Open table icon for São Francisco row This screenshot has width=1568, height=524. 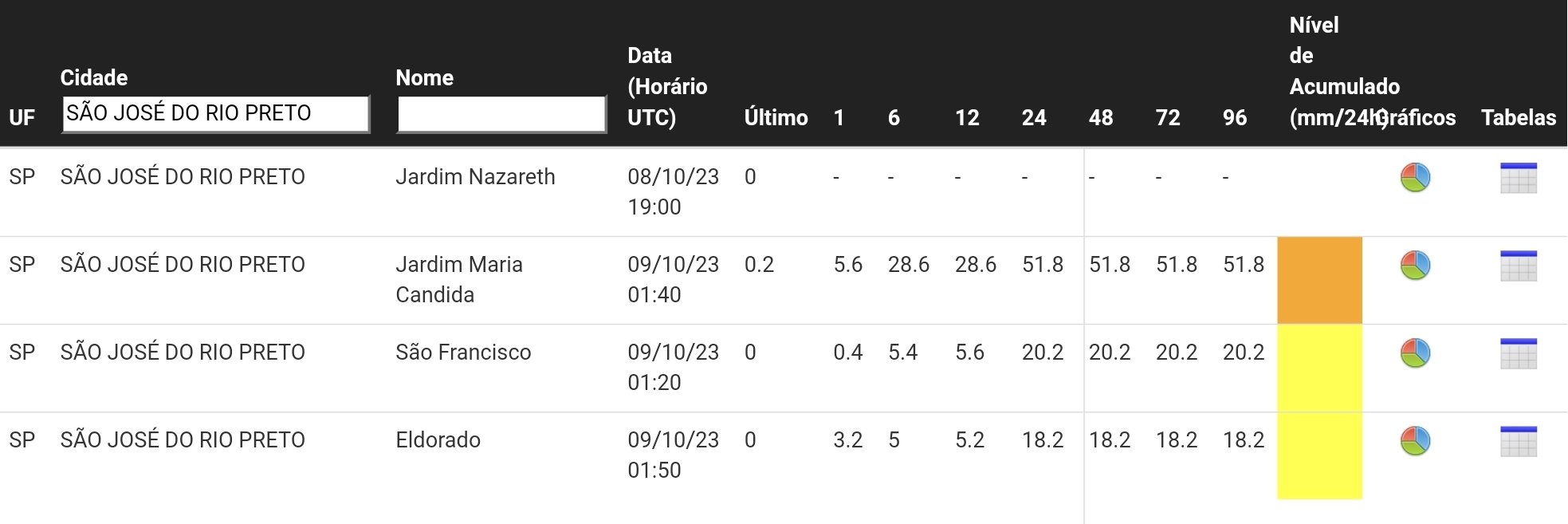pos(1518,353)
